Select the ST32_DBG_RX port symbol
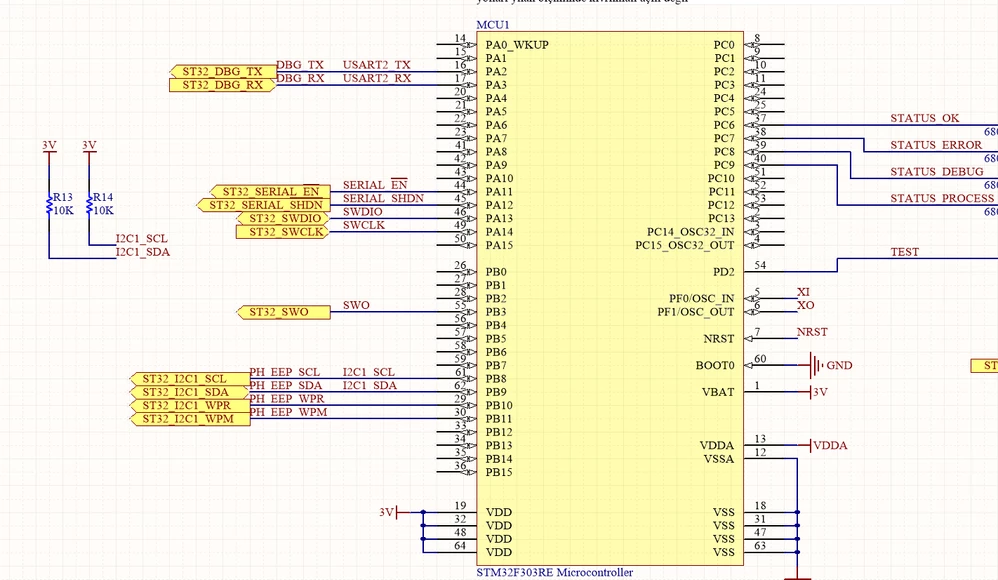998x580 pixels. [223, 85]
